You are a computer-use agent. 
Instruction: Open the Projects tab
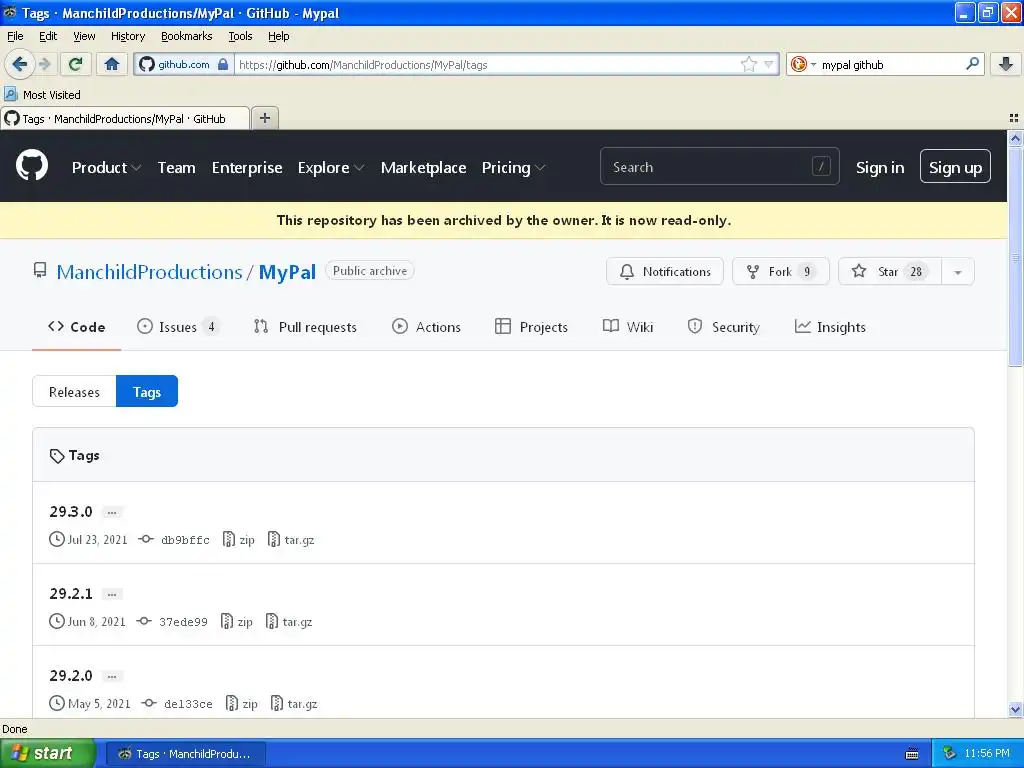click(531, 327)
